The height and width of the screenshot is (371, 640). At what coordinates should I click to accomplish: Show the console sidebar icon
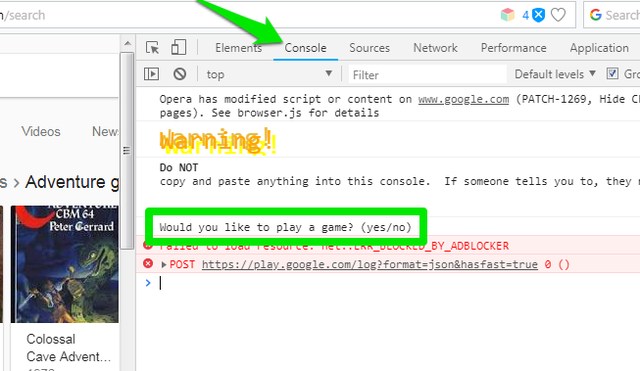151,74
